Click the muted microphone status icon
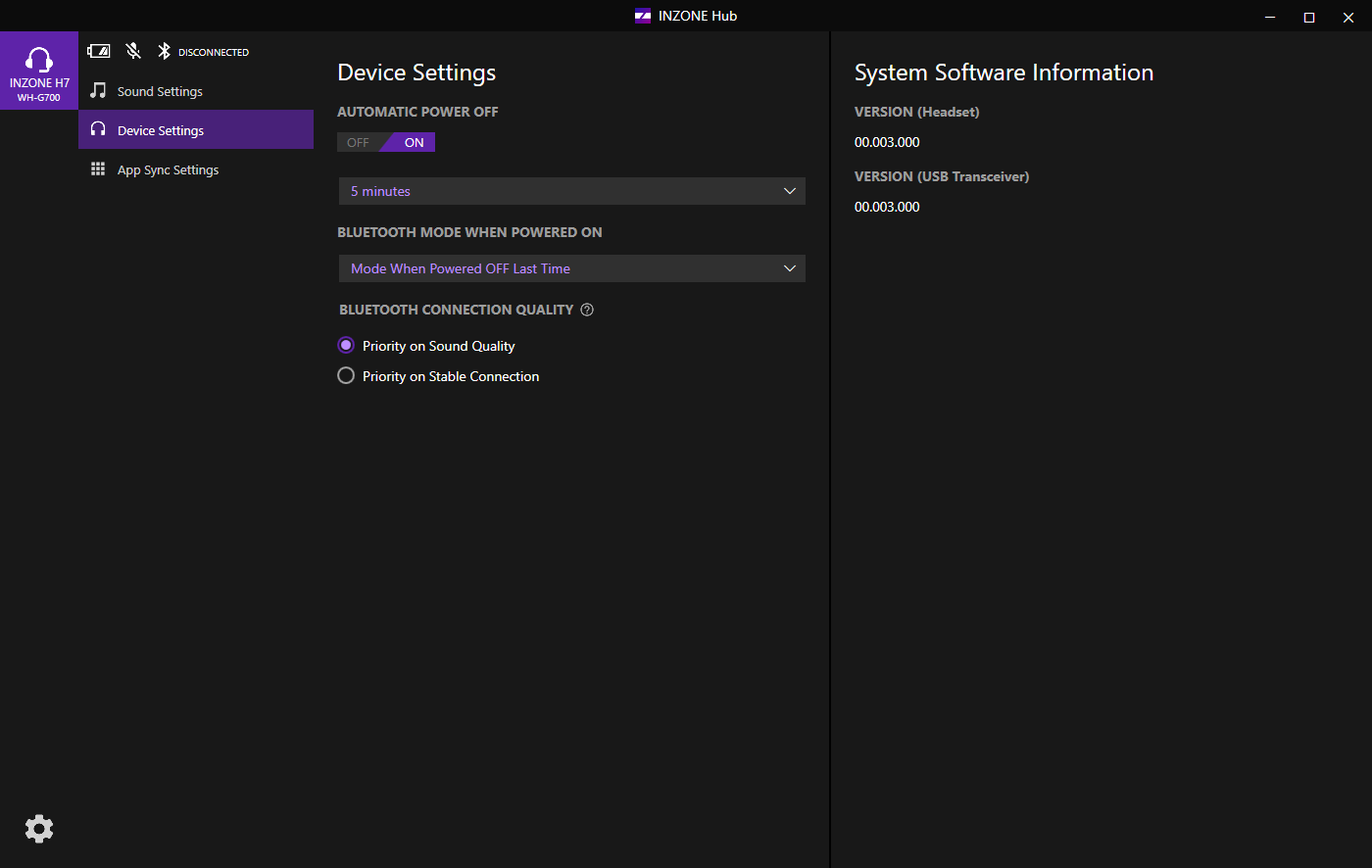 [x=133, y=51]
